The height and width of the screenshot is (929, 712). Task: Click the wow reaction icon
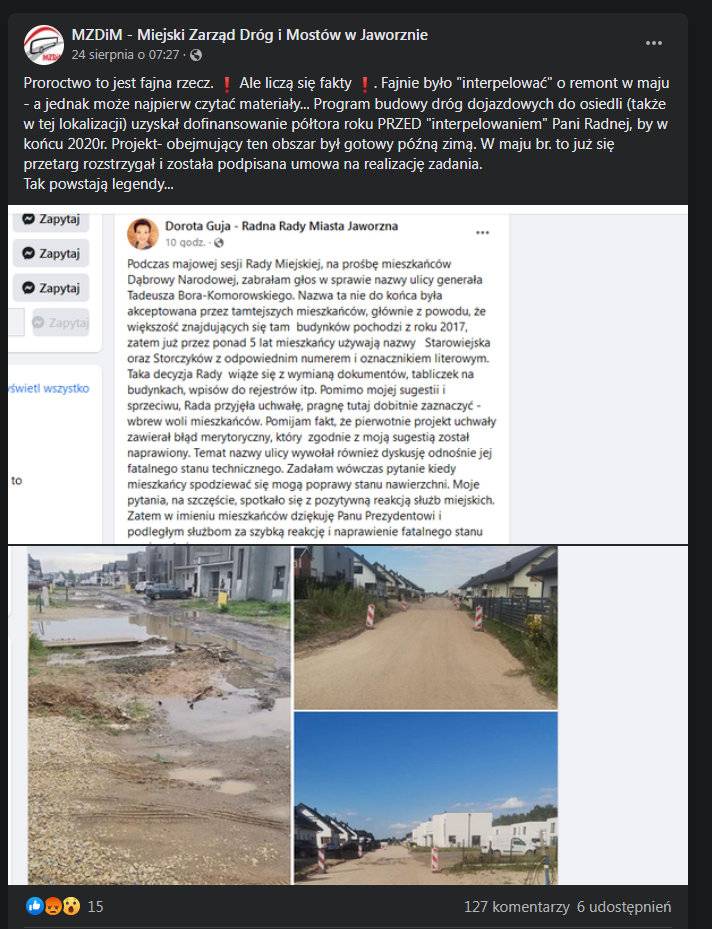click(x=72, y=905)
